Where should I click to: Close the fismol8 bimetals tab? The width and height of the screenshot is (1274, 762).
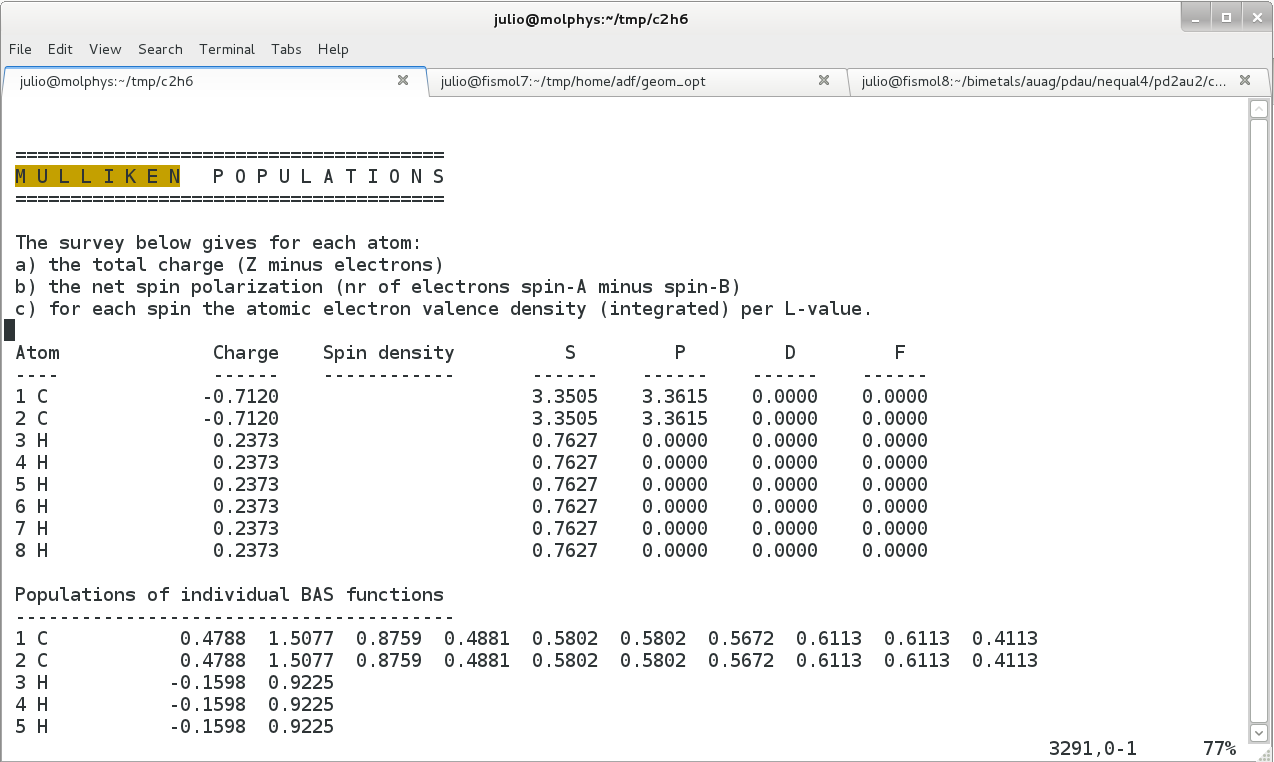click(1245, 81)
